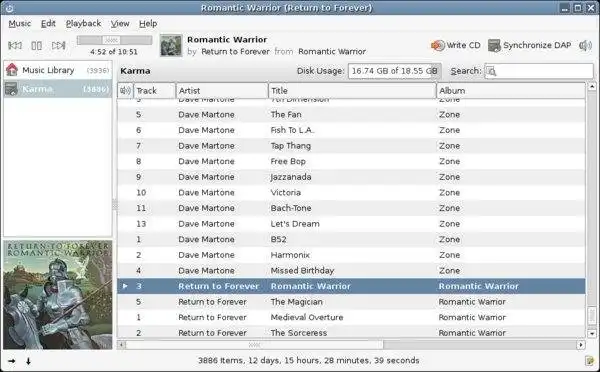Click vertical scrollbar up arrow

tap(592, 87)
